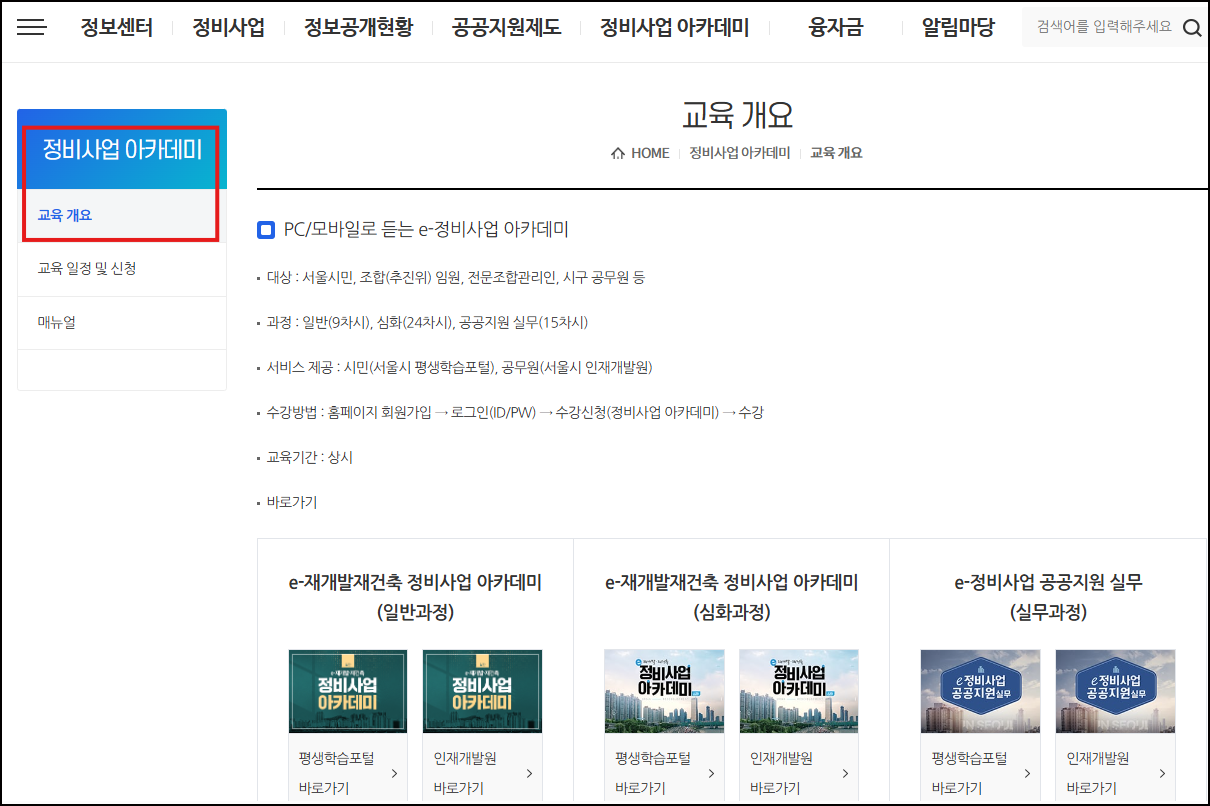Select the 교육 일정 및 신청 sidebar item
The width and height of the screenshot is (1210, 806).
coord(120,270)
